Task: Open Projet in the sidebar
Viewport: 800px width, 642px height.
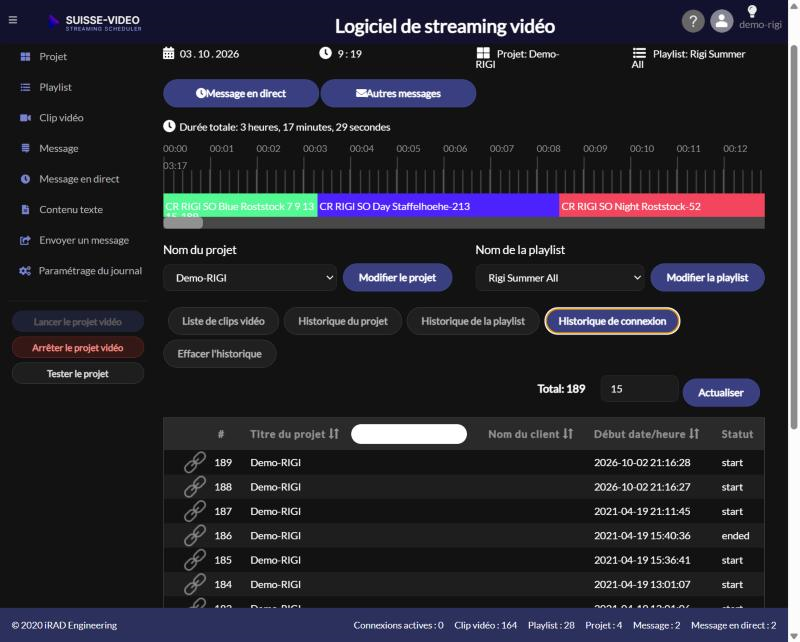Action: tap(53, 57)
